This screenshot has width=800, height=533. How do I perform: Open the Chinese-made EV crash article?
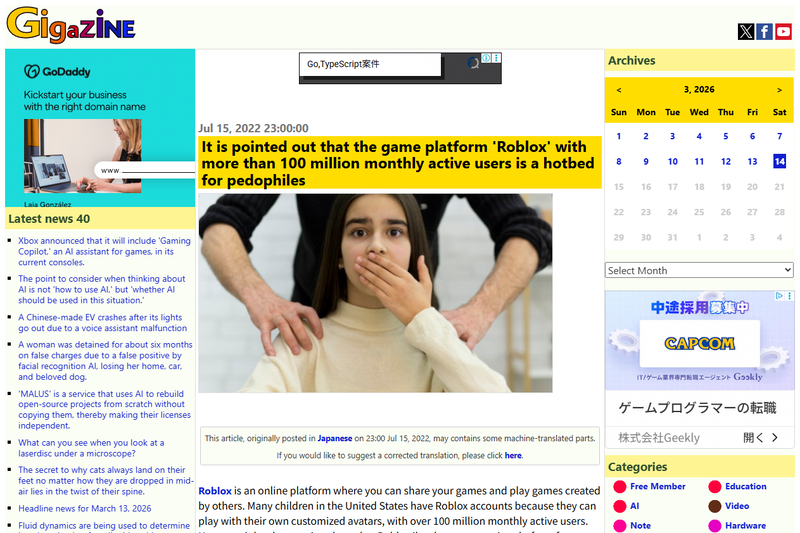(103, 323)
